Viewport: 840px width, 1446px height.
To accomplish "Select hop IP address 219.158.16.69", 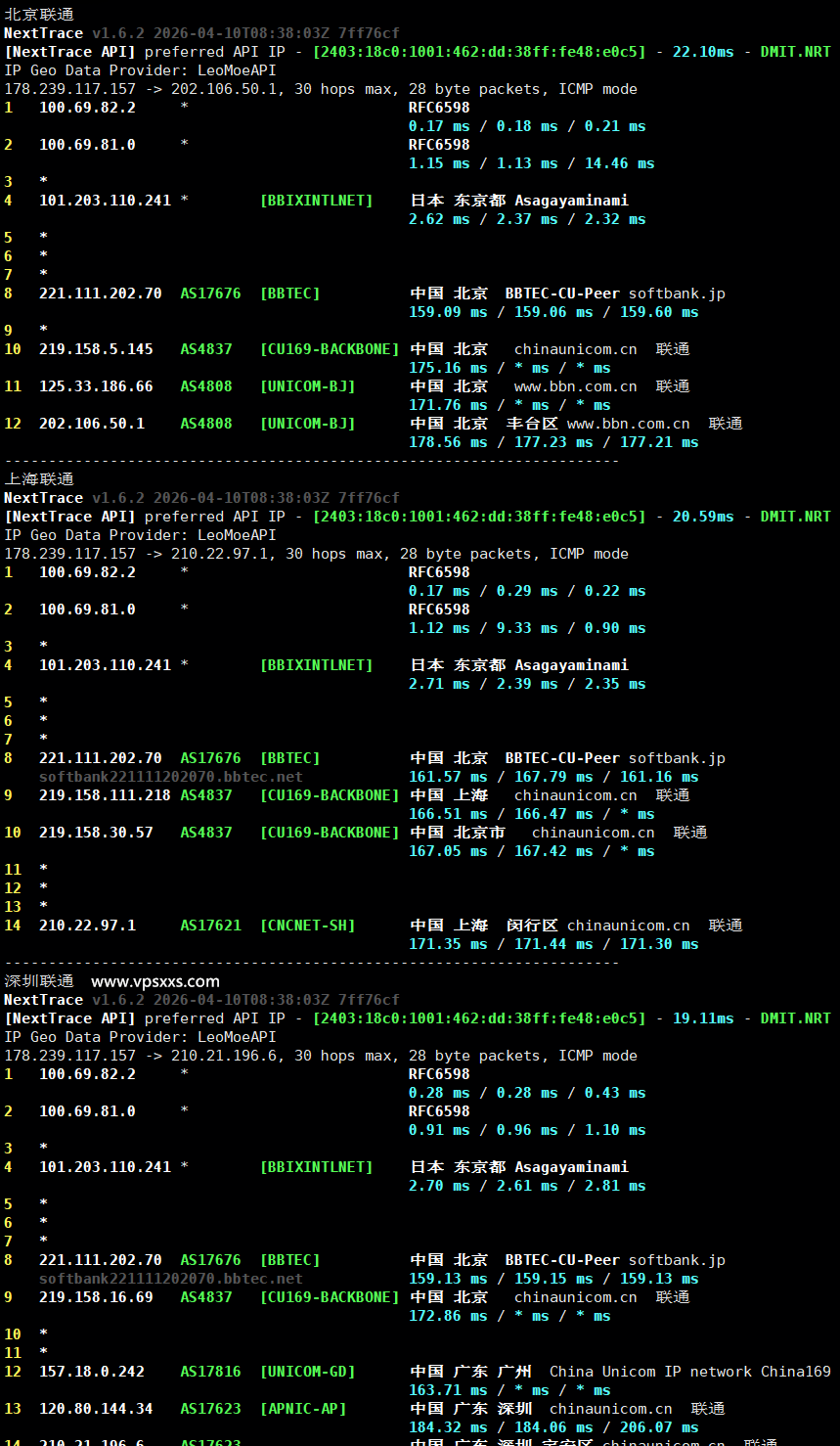I will tap(96, 1297).
